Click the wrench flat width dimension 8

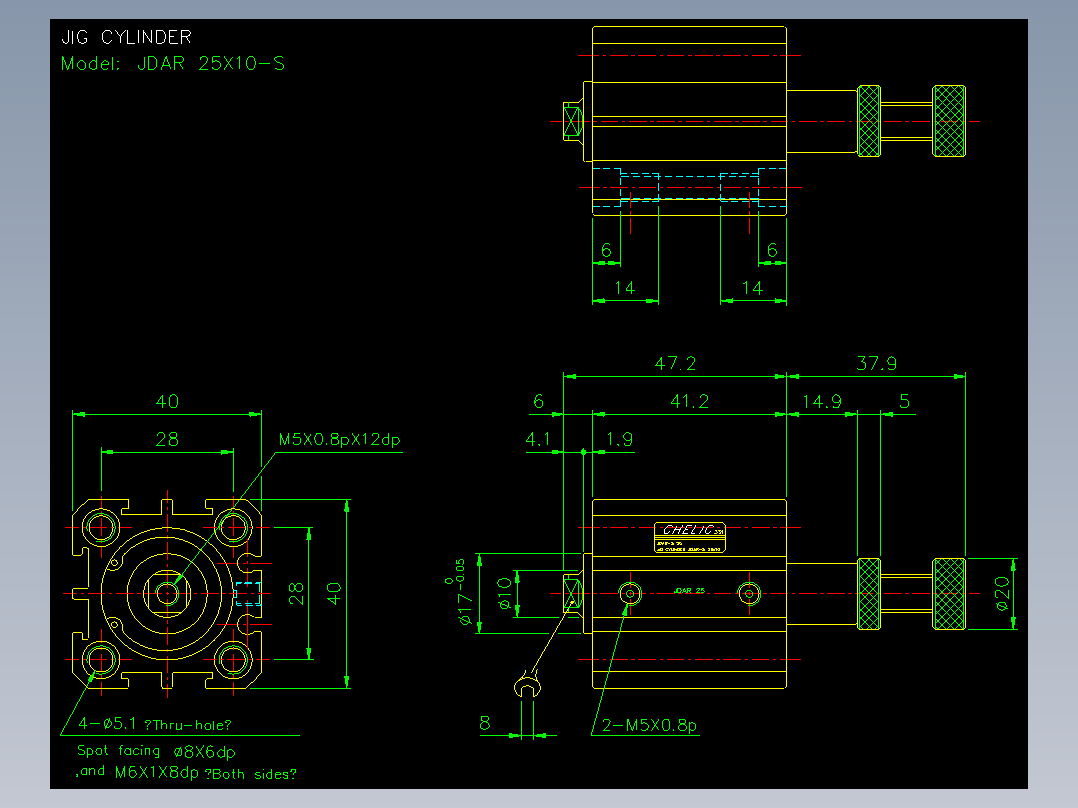coord(485,723)
